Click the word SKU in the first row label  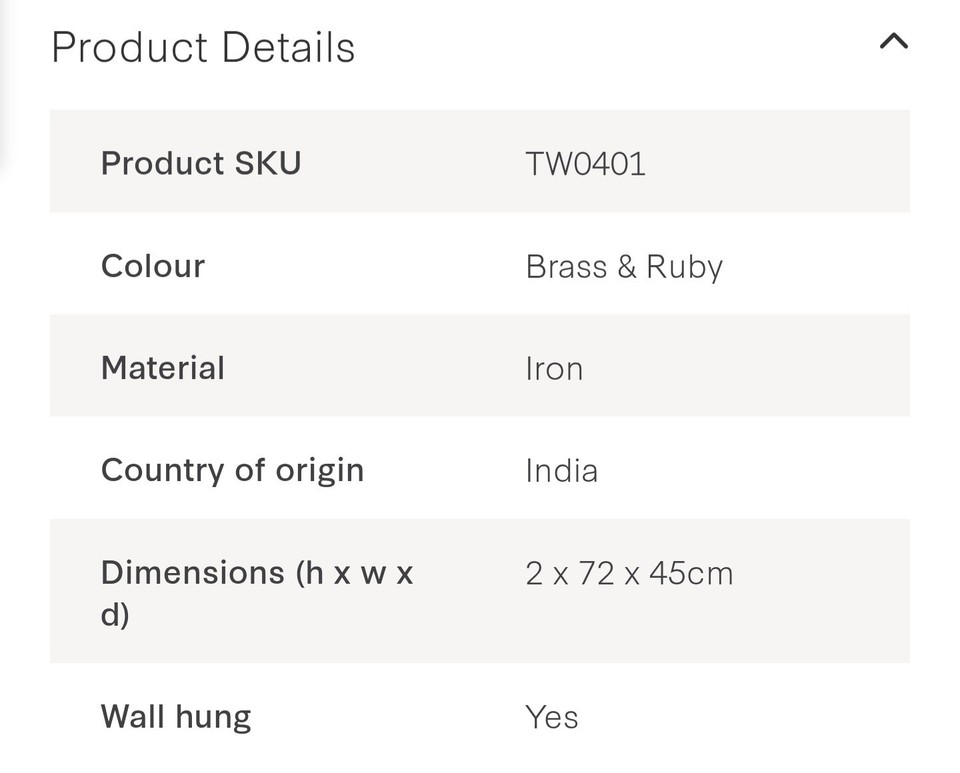[x=268, y=163]
